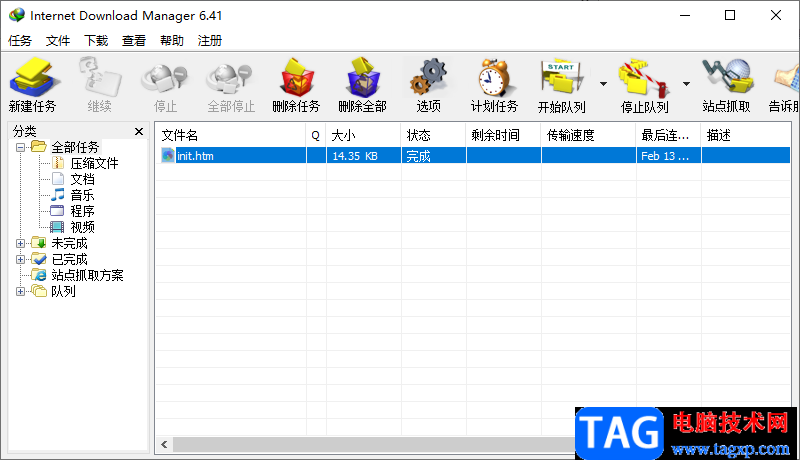
Task: Select 音乐 category
Action: click(82, 195)
